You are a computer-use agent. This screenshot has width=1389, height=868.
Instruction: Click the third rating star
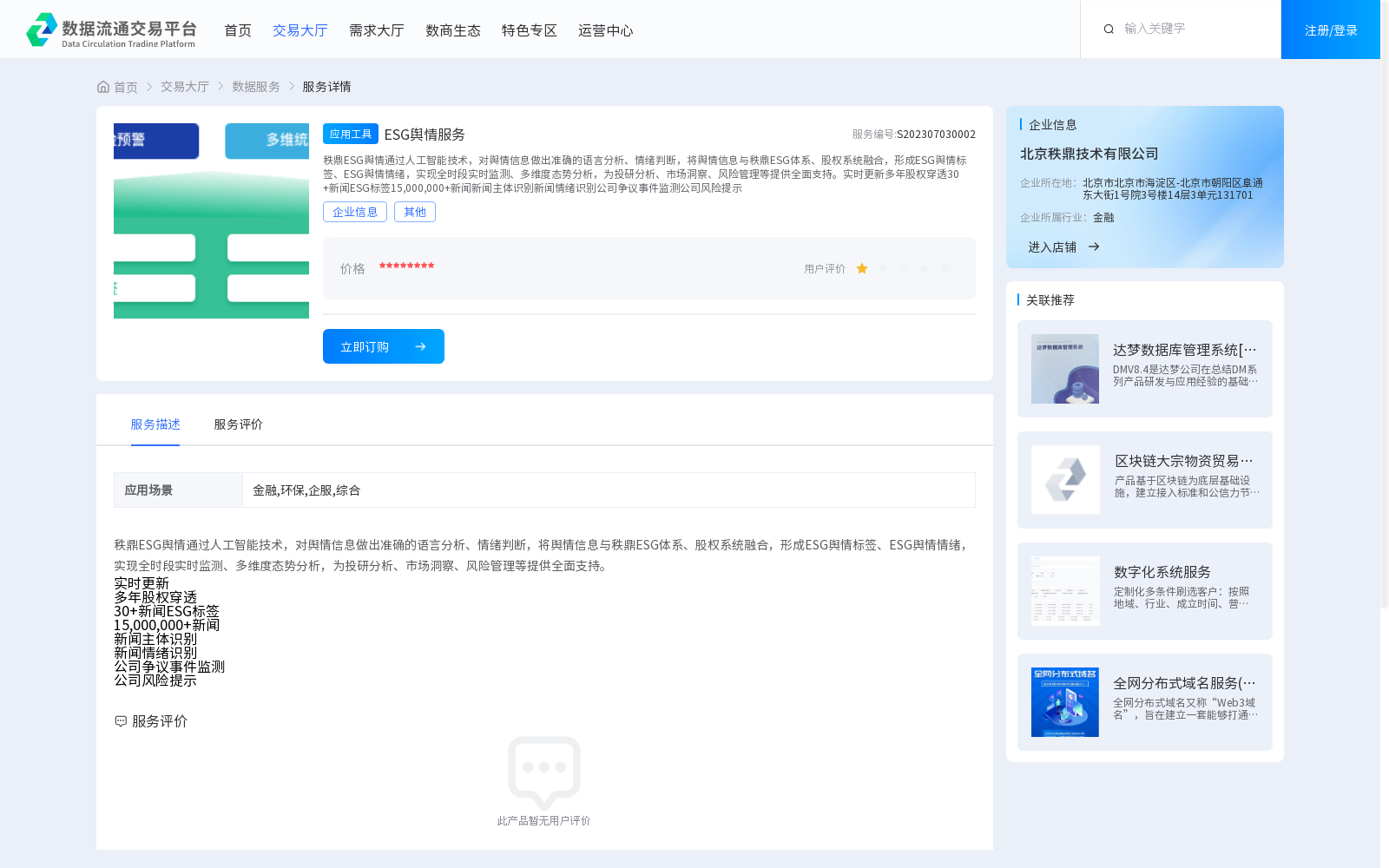coord(904,269)
